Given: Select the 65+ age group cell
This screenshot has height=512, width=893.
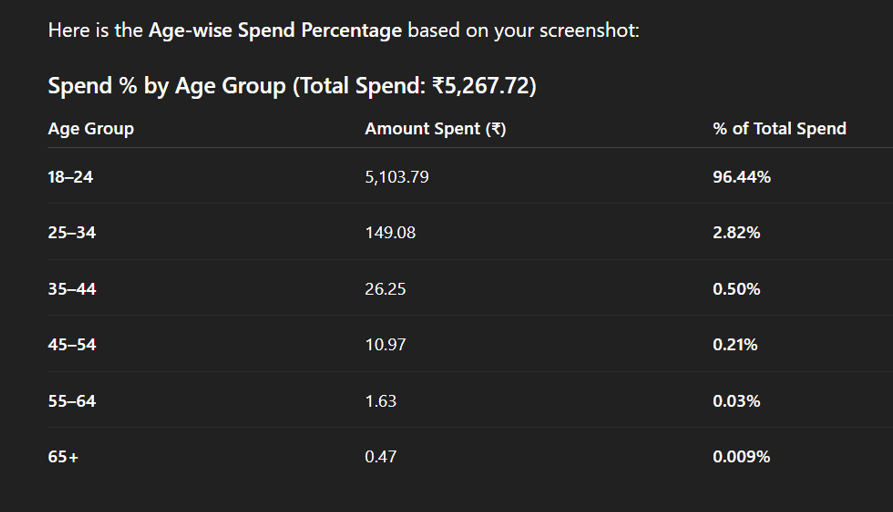Looking at the screenshot, I should point(63,457).
